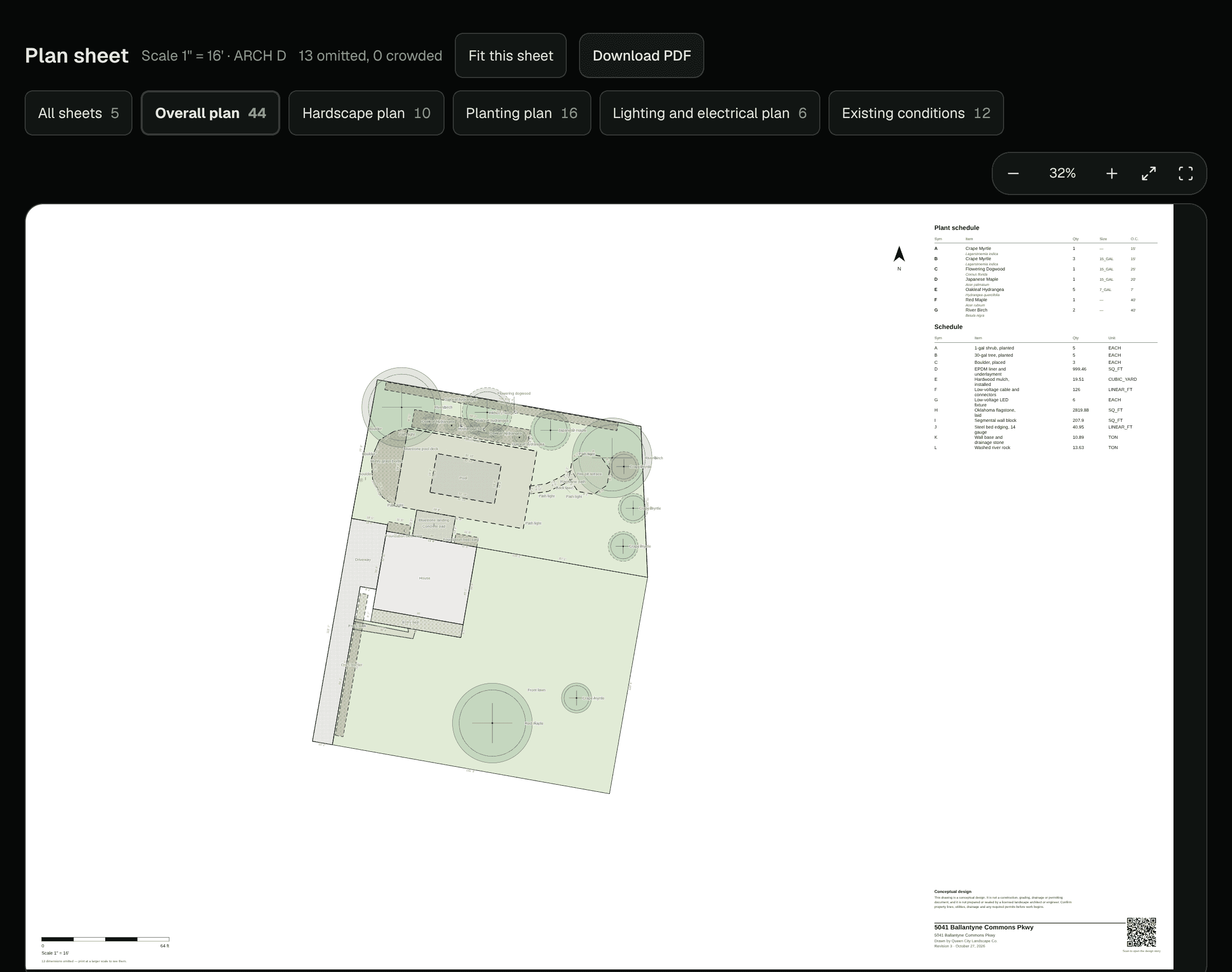Select the Overall plan tab
Screen dimensions: 1232x972
(x=210, y=113)
